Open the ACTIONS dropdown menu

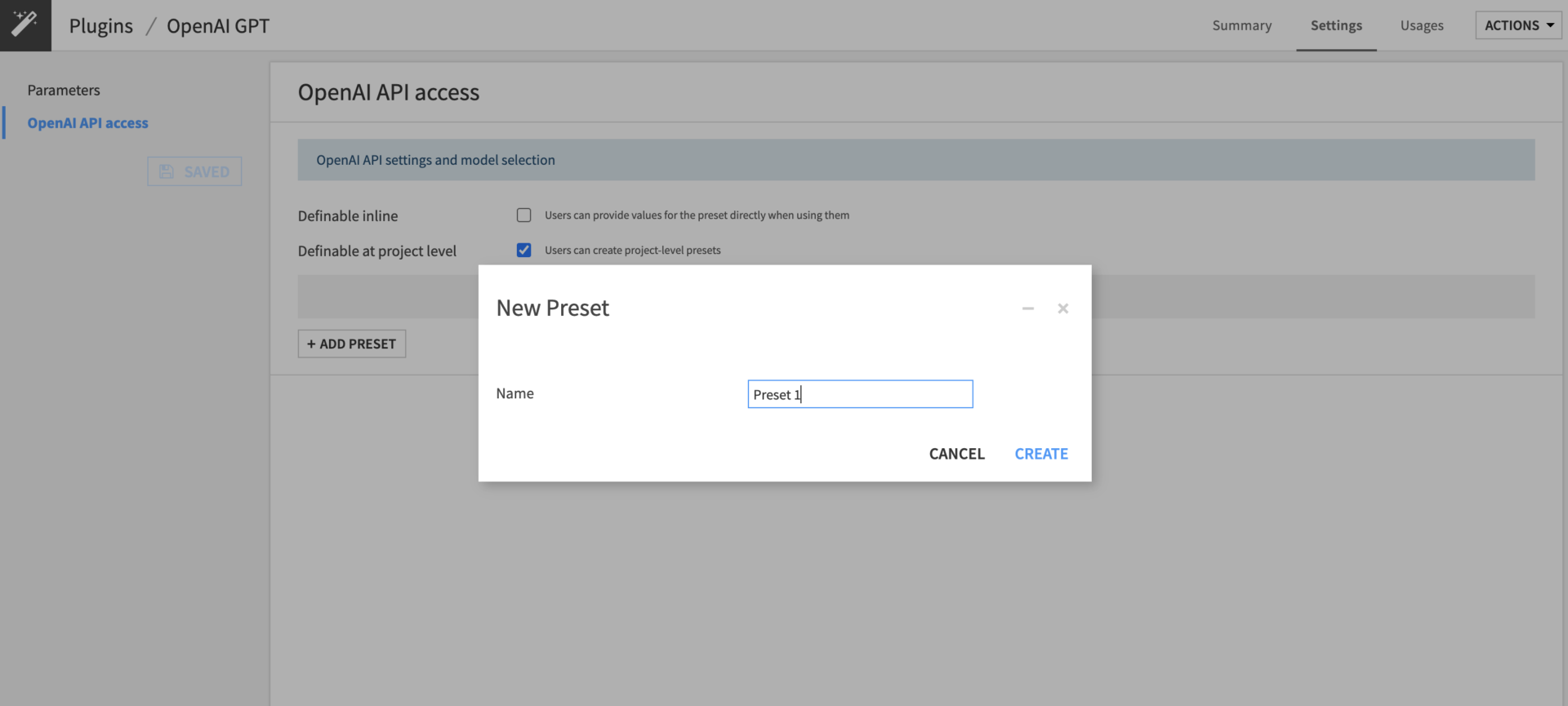click(x=1517, y=24)
